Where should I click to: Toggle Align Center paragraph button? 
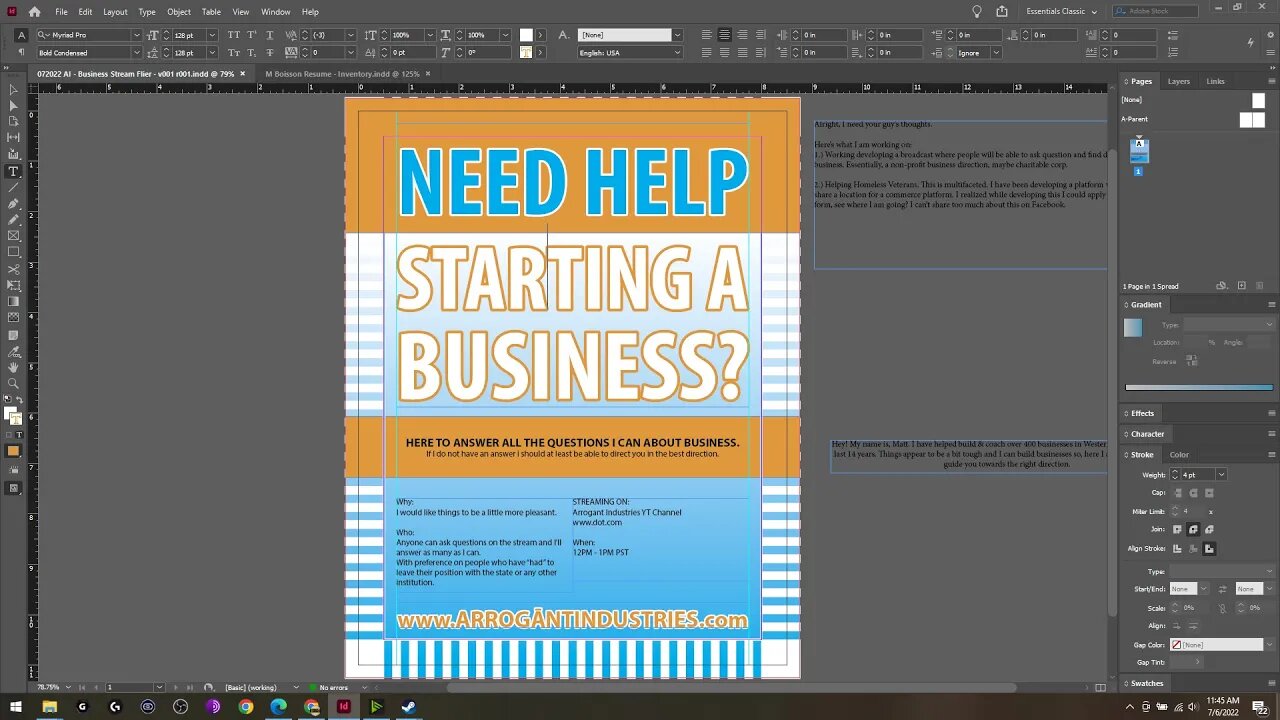(724, 35)
